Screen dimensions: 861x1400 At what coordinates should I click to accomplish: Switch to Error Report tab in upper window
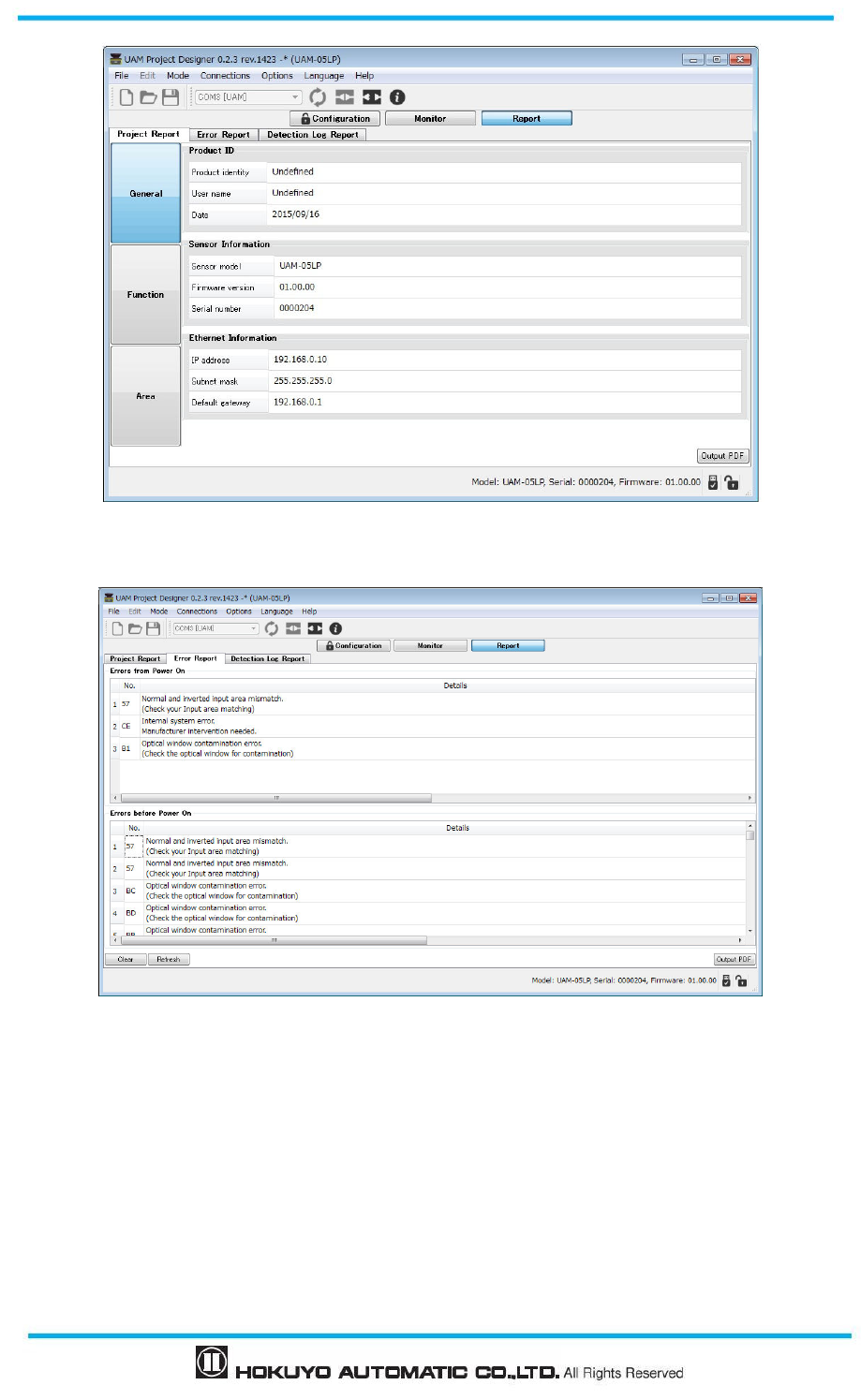coord(223,135)
